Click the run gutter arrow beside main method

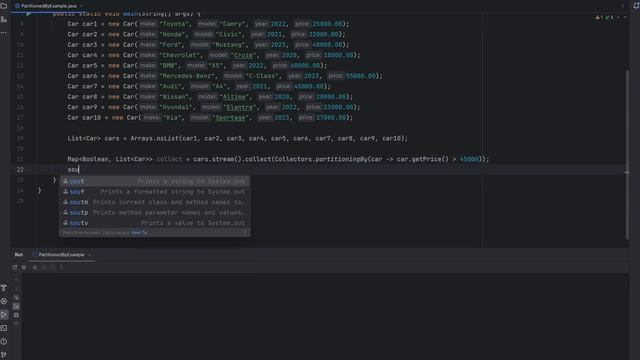pyautogui.click(x=28, y=13)
